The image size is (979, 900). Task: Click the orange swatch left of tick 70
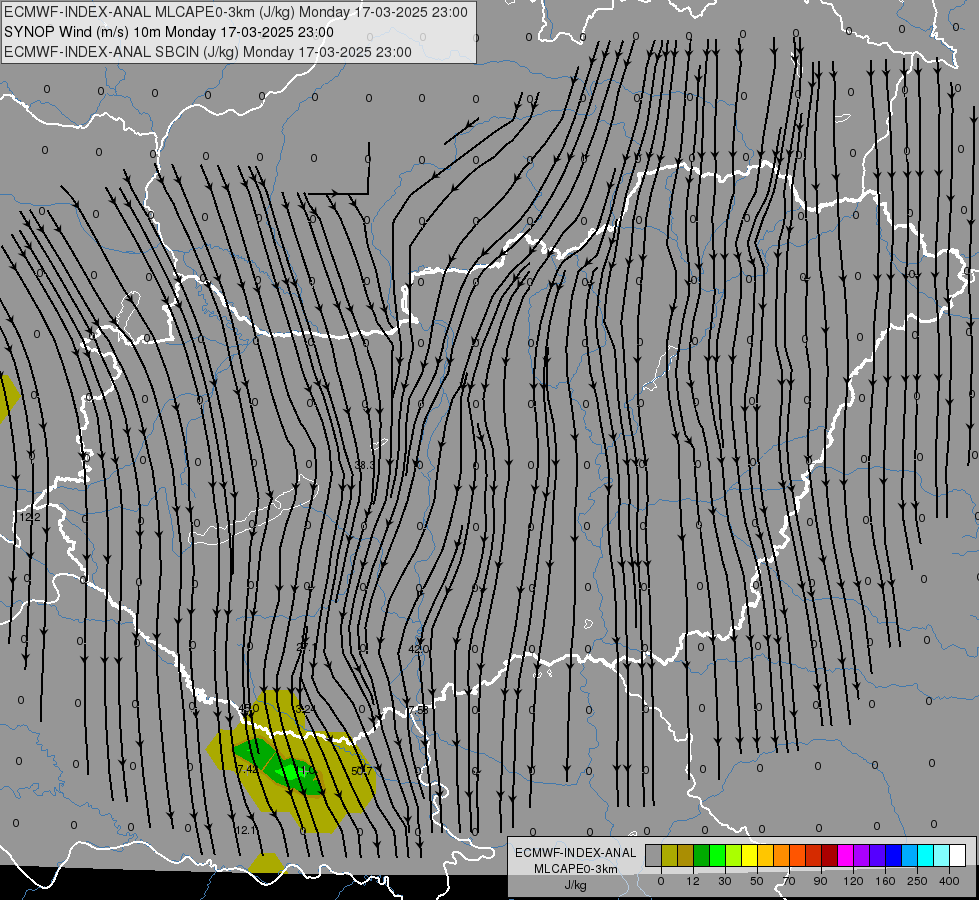[782, 855]
